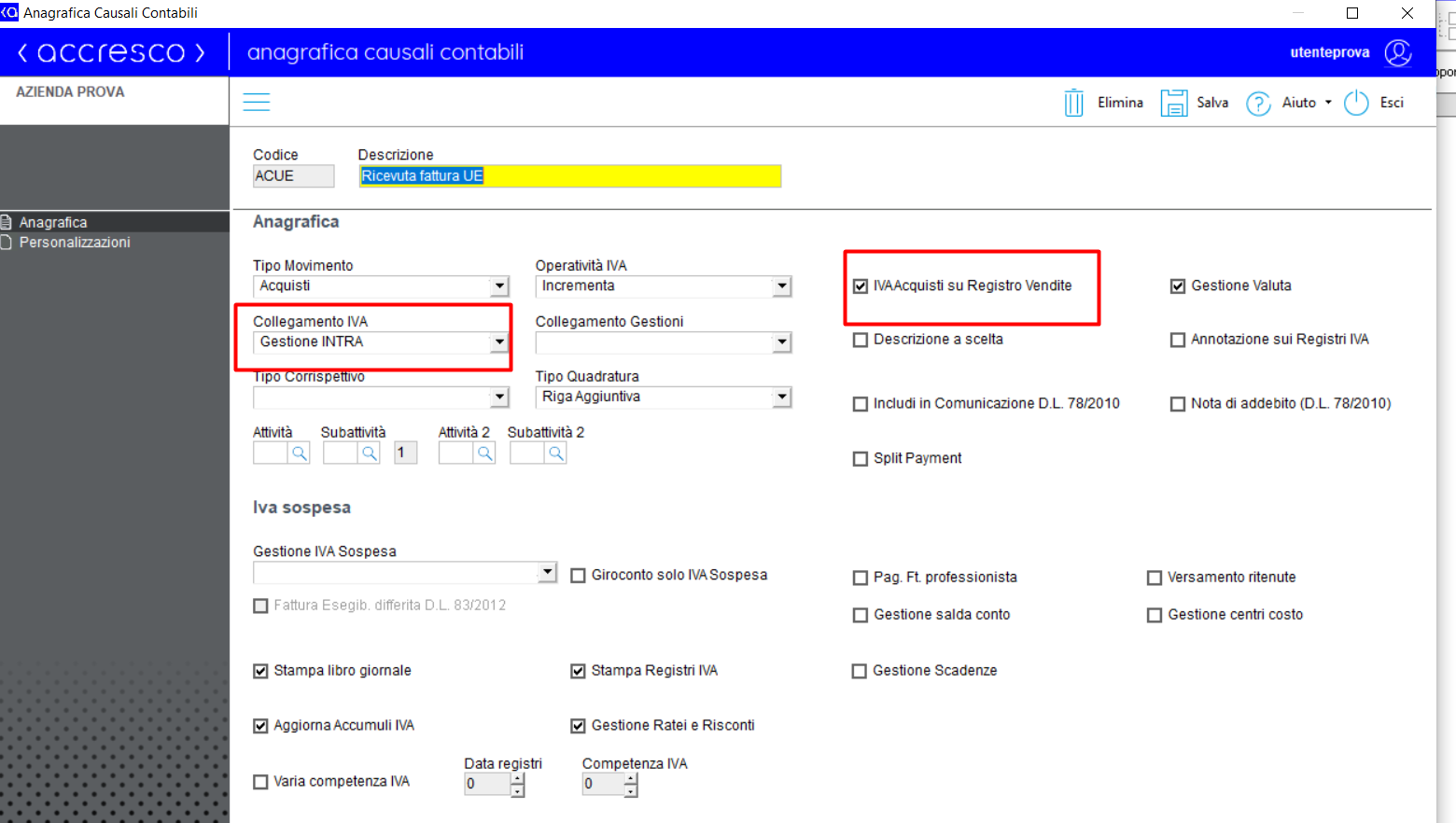Click the Subattività 2 search magnifier icon

click(x=555, y=453)
